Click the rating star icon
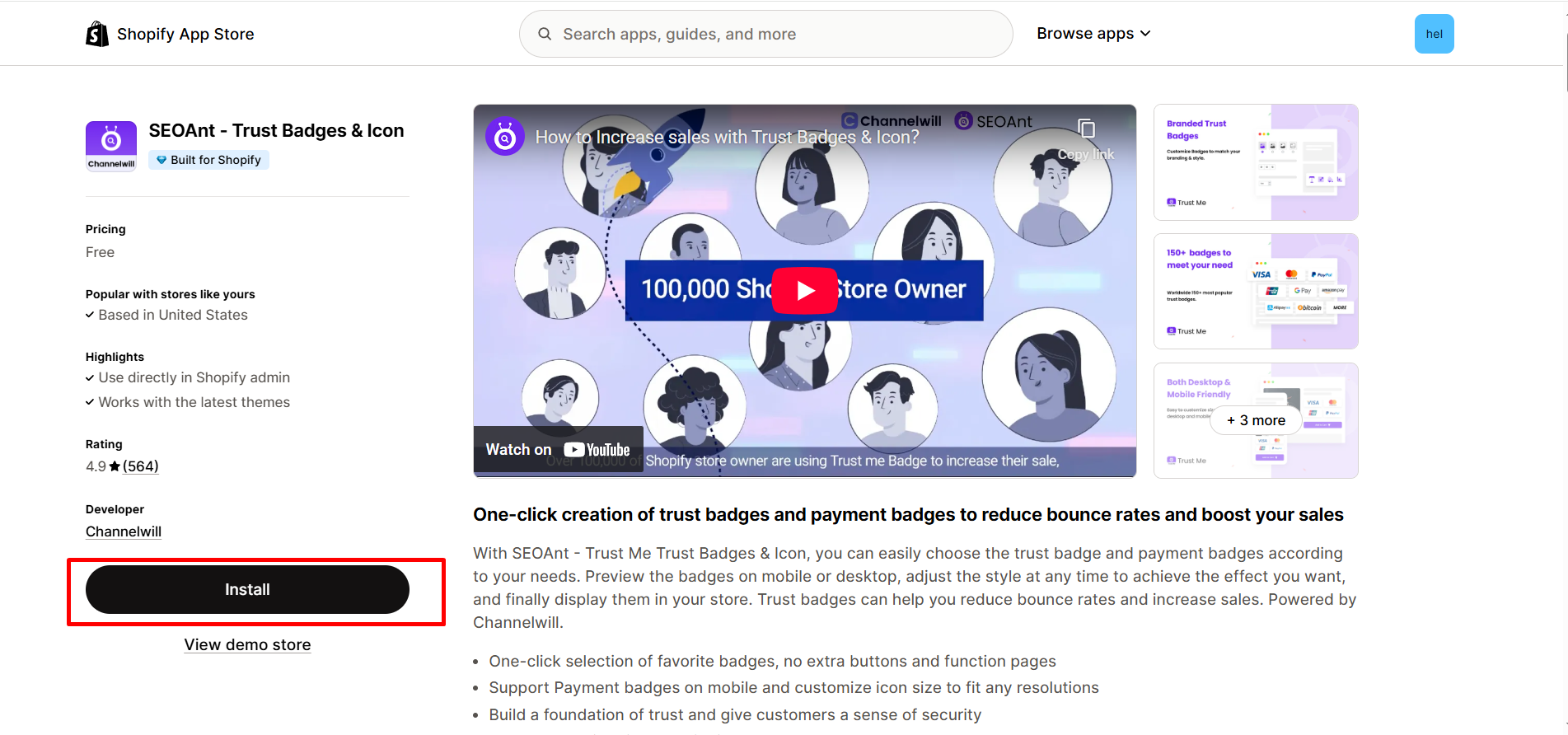This screenshot has height=735, width=1568. coord(115,466)
